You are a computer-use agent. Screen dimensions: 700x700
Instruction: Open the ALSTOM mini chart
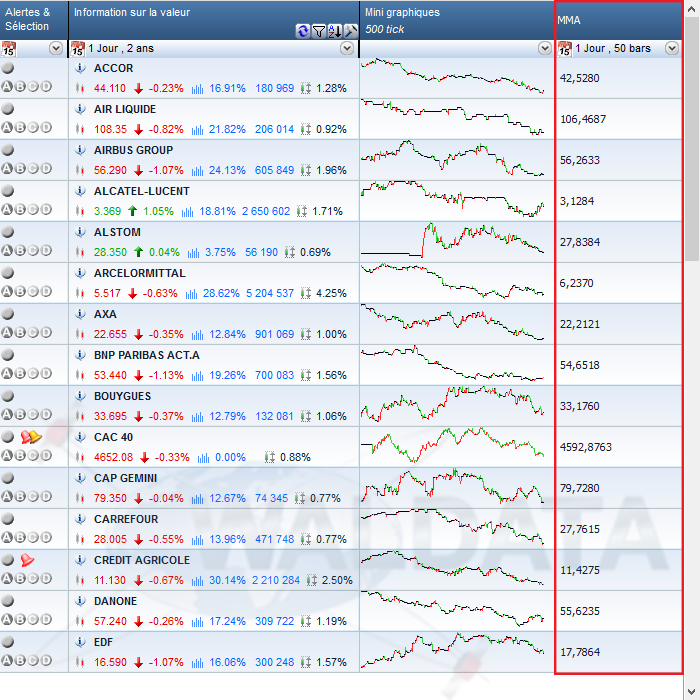[453, 242]
